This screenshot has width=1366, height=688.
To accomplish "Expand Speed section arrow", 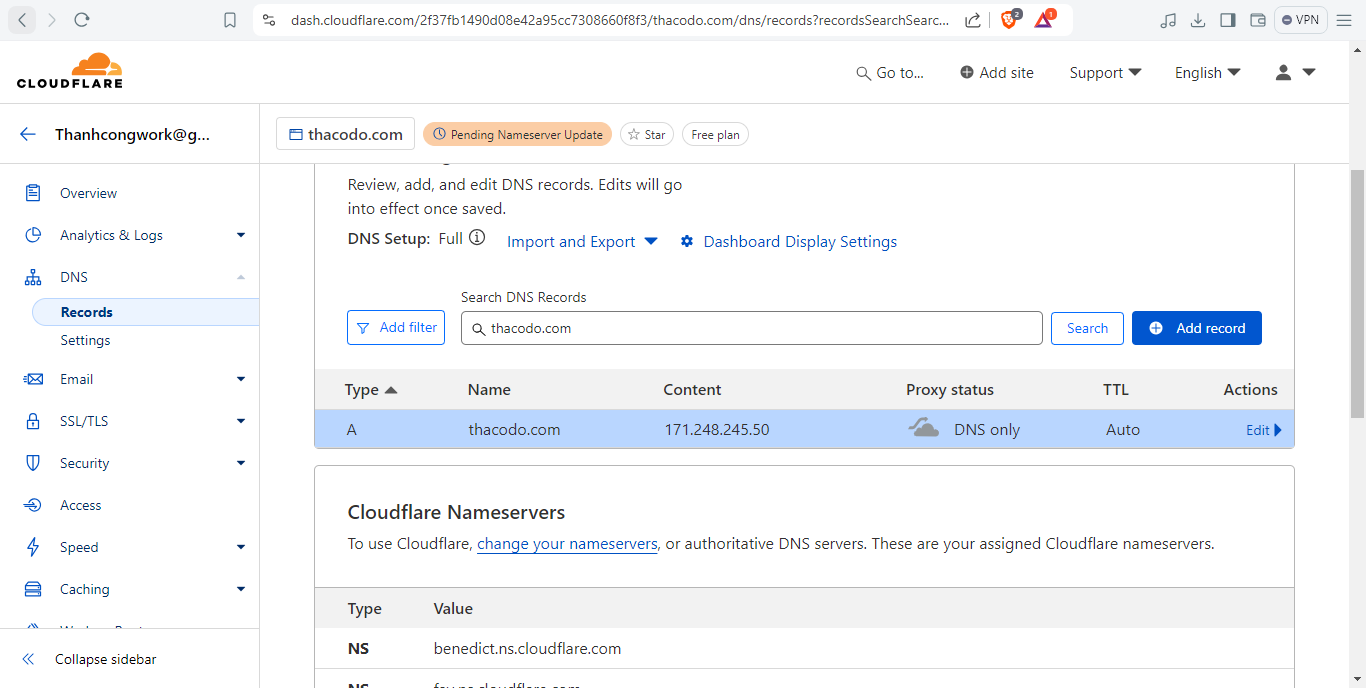I will point(240,547).
